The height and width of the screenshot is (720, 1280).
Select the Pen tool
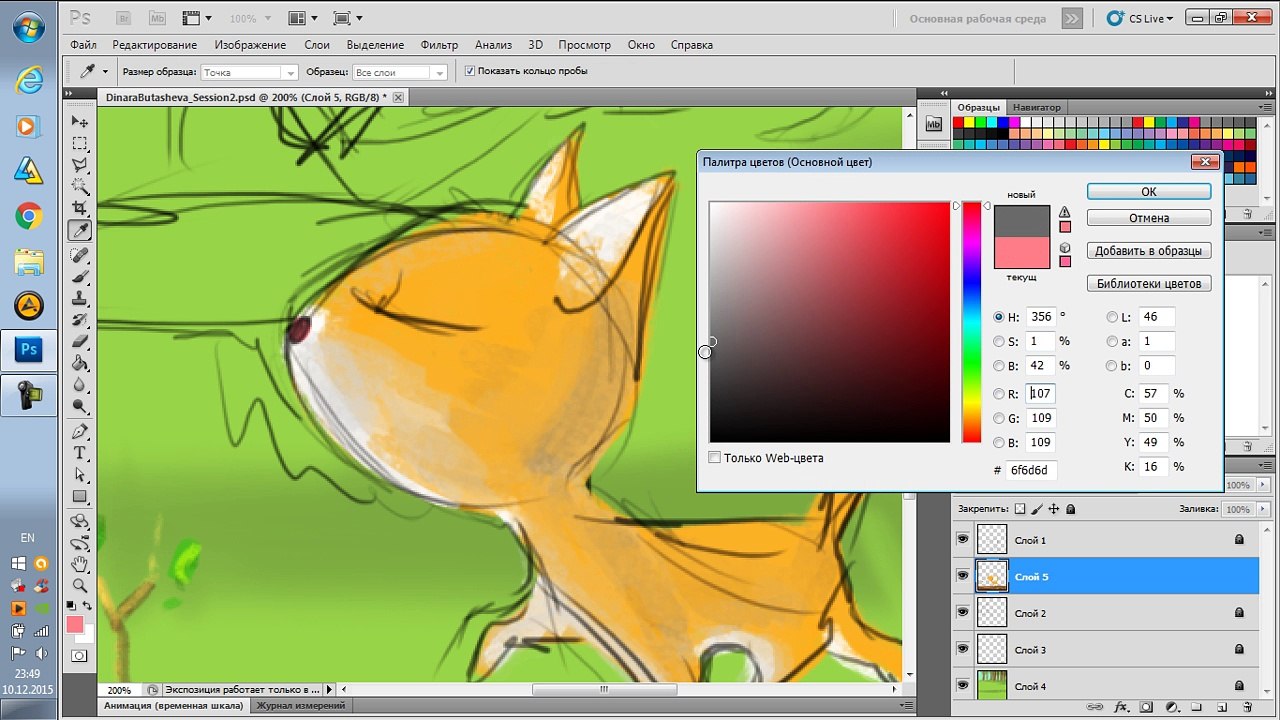coord(80,432)
